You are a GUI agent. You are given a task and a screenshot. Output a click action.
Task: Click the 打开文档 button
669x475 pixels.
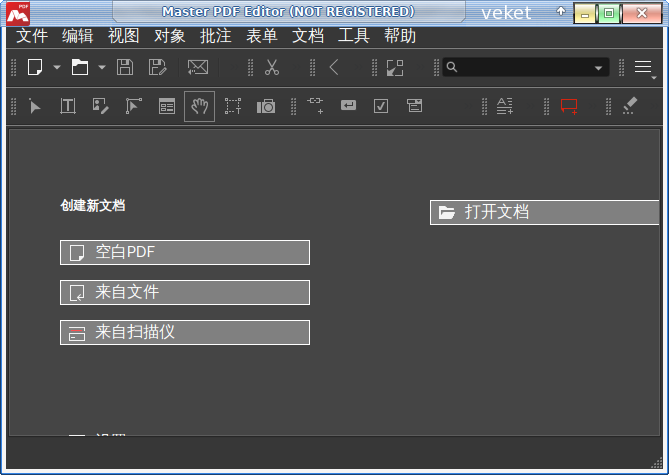pos(545,212)
